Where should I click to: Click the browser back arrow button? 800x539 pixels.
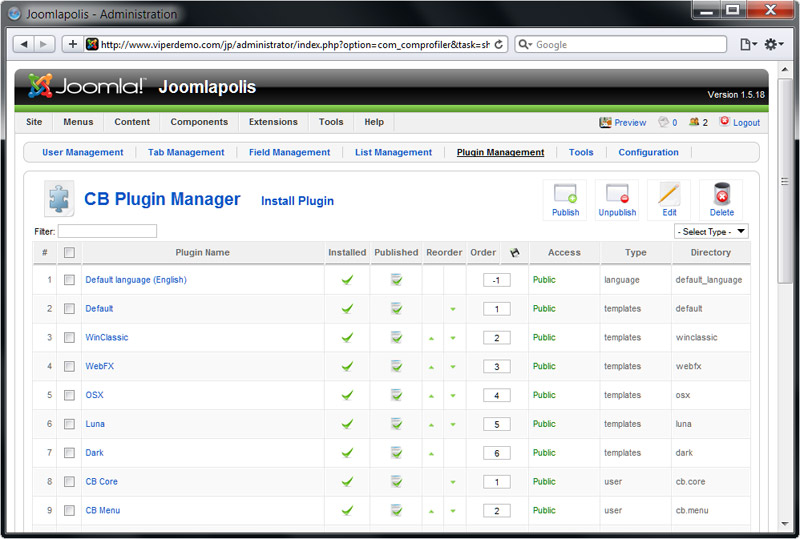[23, 44]
